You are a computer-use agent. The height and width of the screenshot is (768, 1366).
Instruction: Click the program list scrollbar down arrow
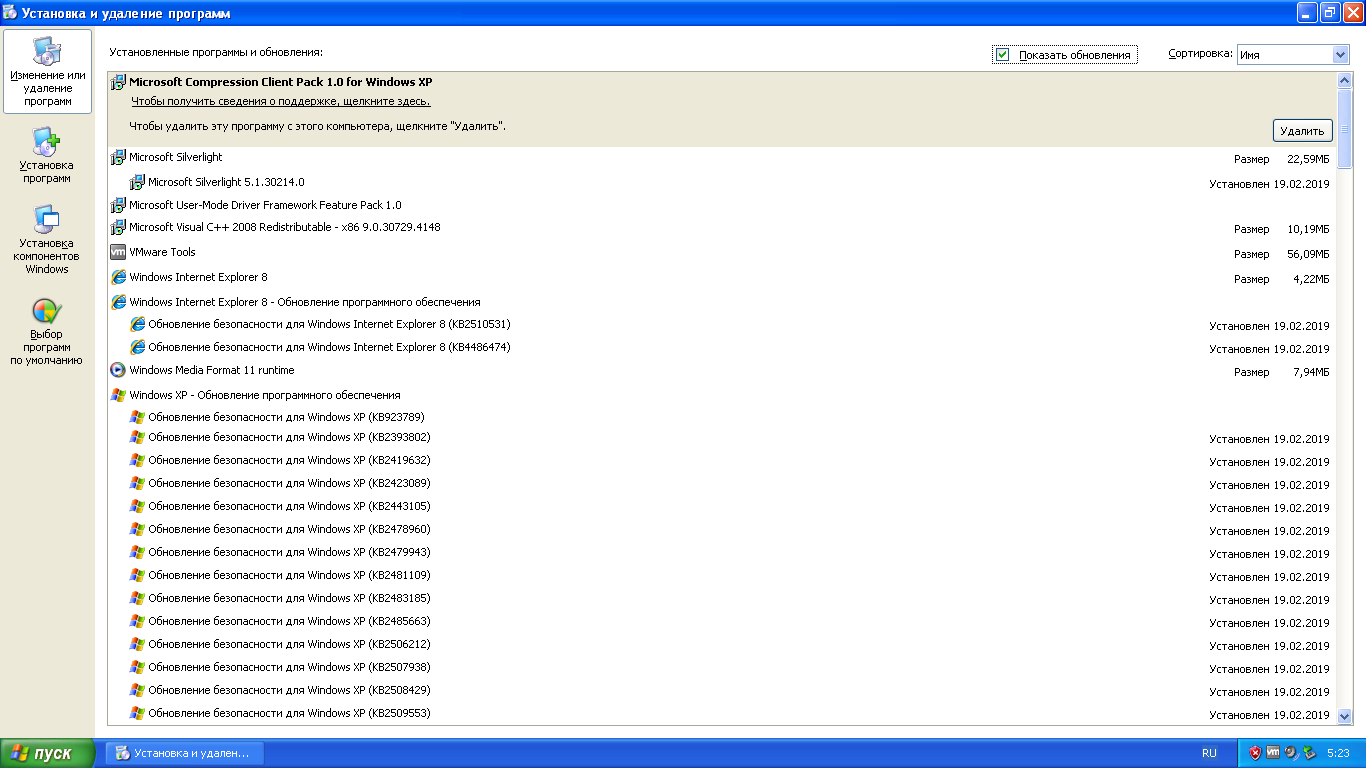pyautogui.click(x=1344, y=716)
